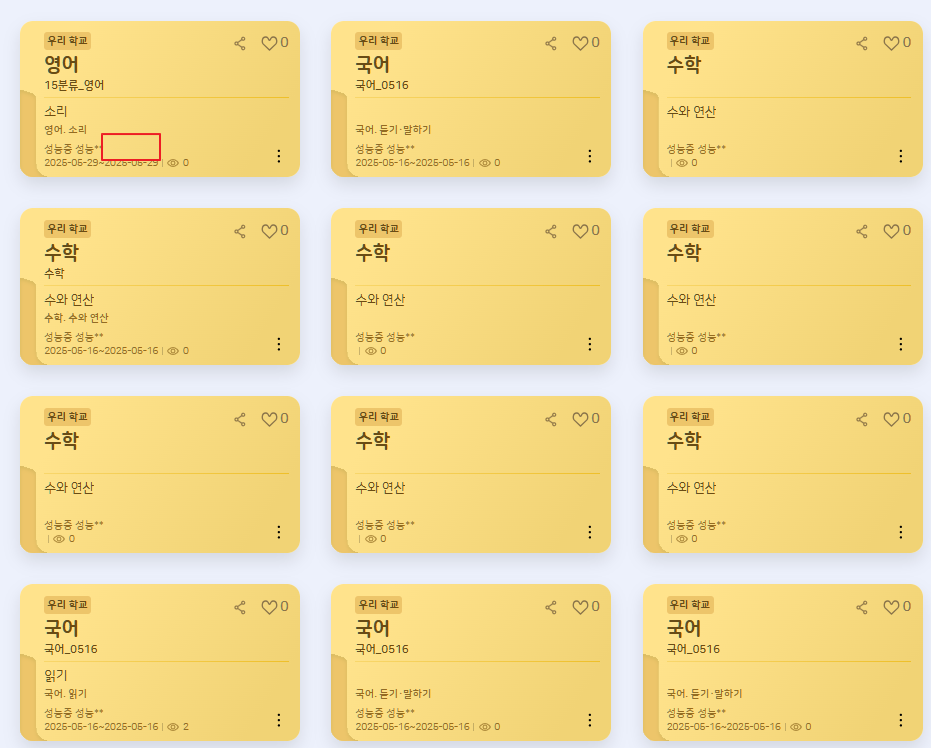Click eye icon on 국어 card beside 영어

coord(485,163)
